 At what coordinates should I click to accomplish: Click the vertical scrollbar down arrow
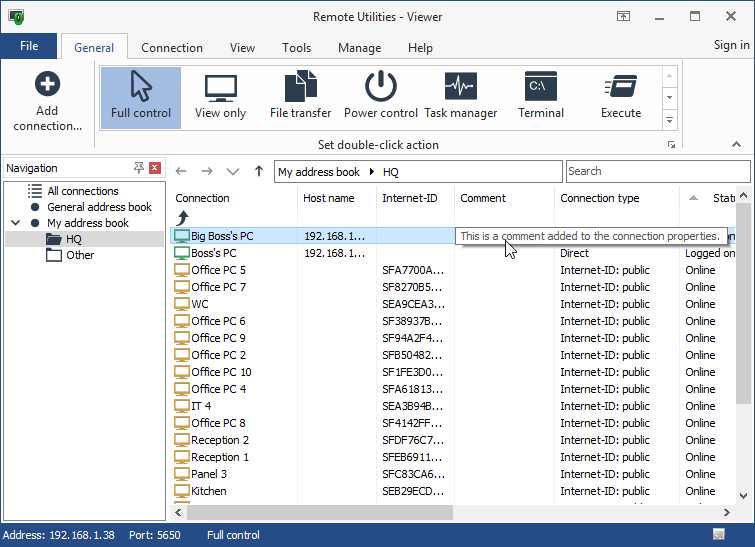(x=743, y=495)
